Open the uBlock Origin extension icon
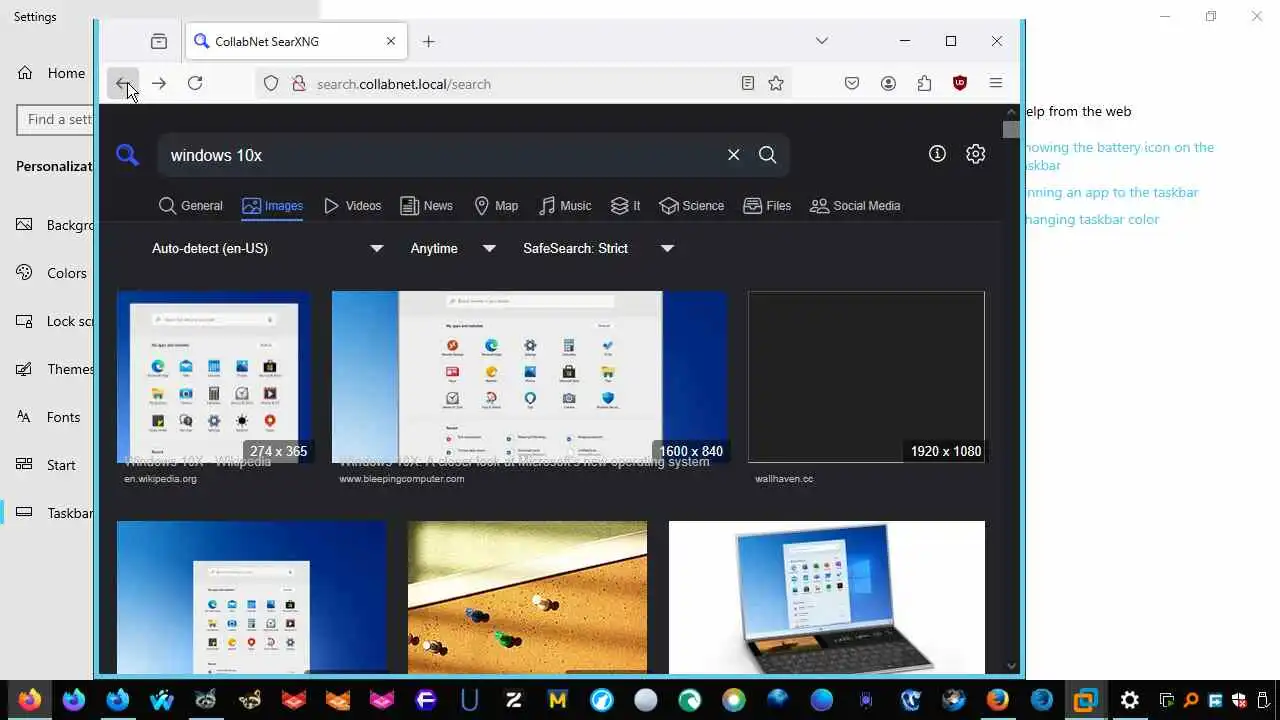The height and width of the screenshot is (720, 1280). 960,84
